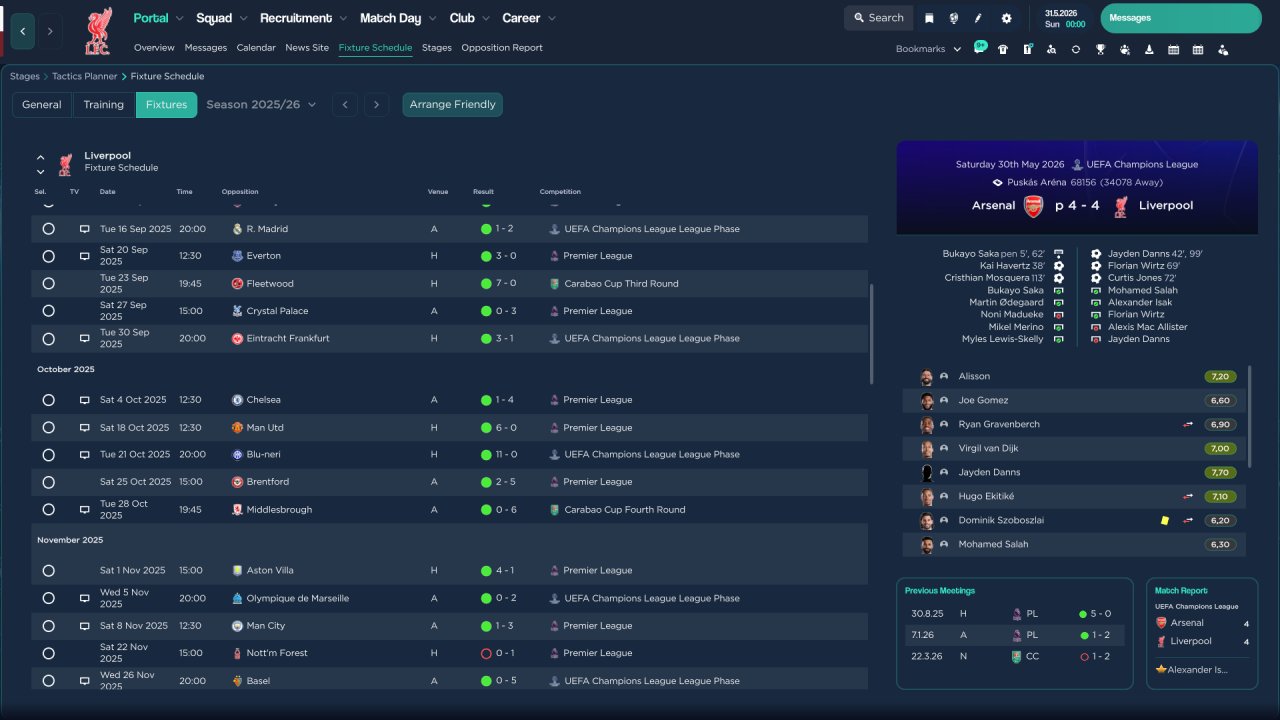Viewport: 1280px width, 720px height.
Task: Expand the Recruitment menu
Action: click(x=303, y=18)
